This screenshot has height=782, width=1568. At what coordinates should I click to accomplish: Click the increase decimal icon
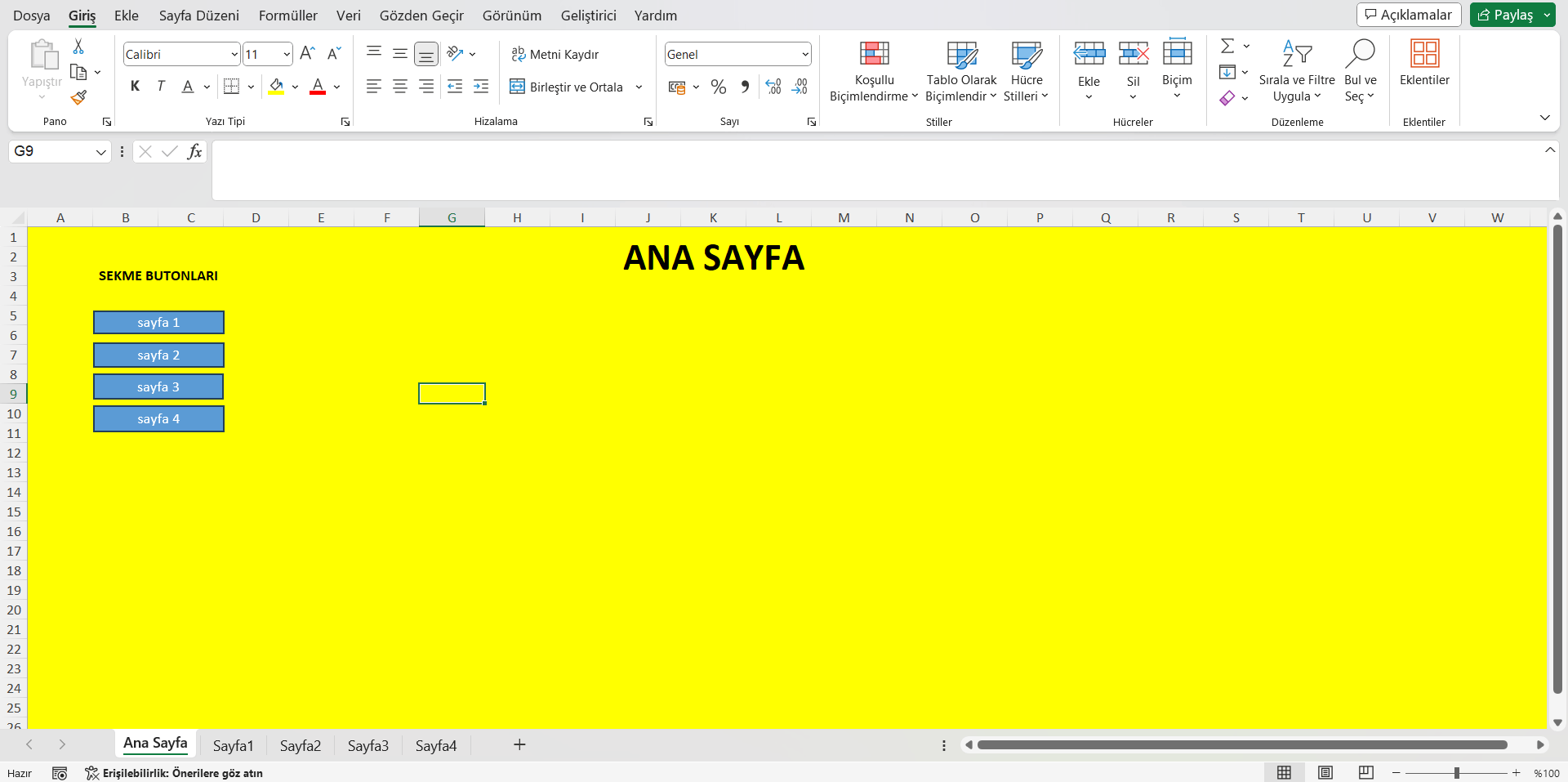773,87
